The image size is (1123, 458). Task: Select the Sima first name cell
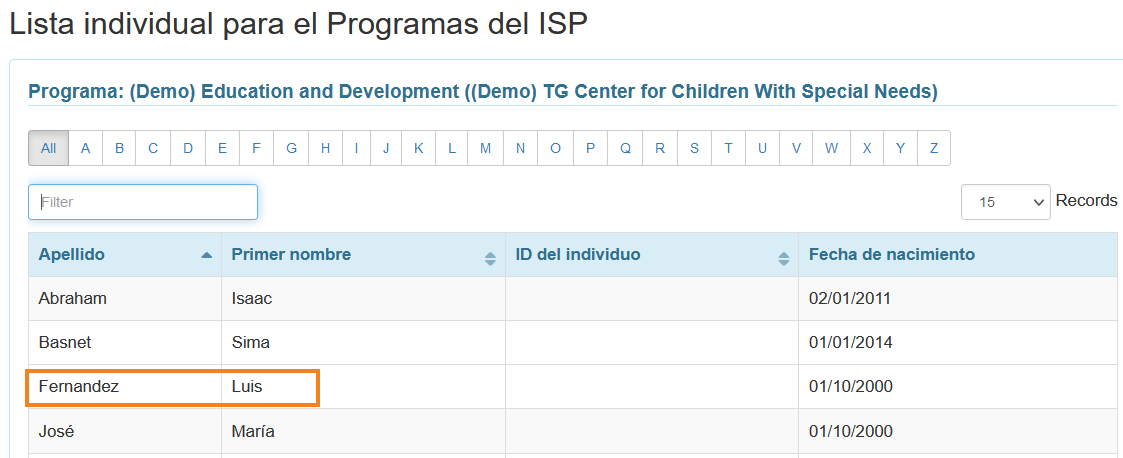(364, 343)
